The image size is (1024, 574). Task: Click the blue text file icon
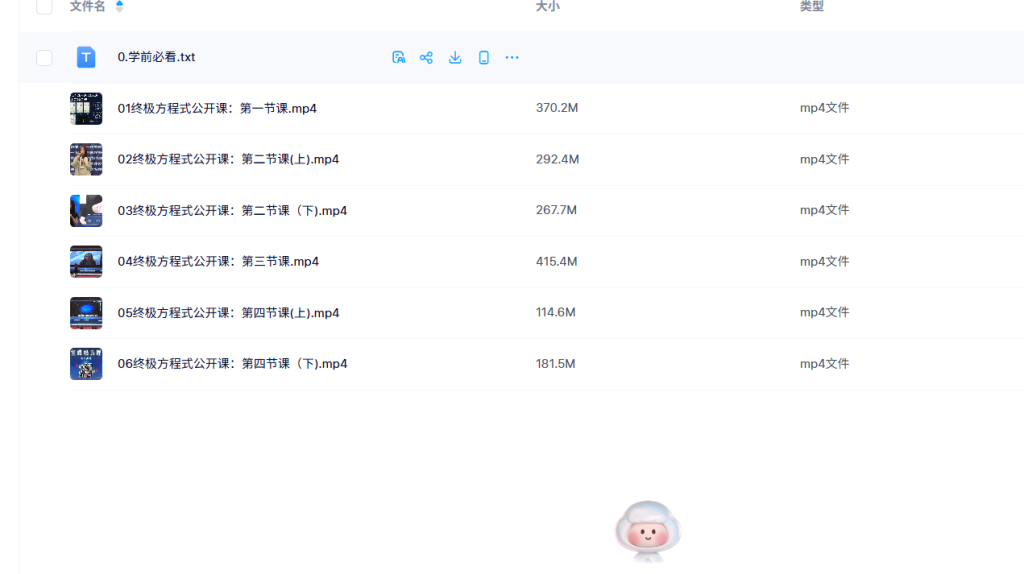[86, 58]
